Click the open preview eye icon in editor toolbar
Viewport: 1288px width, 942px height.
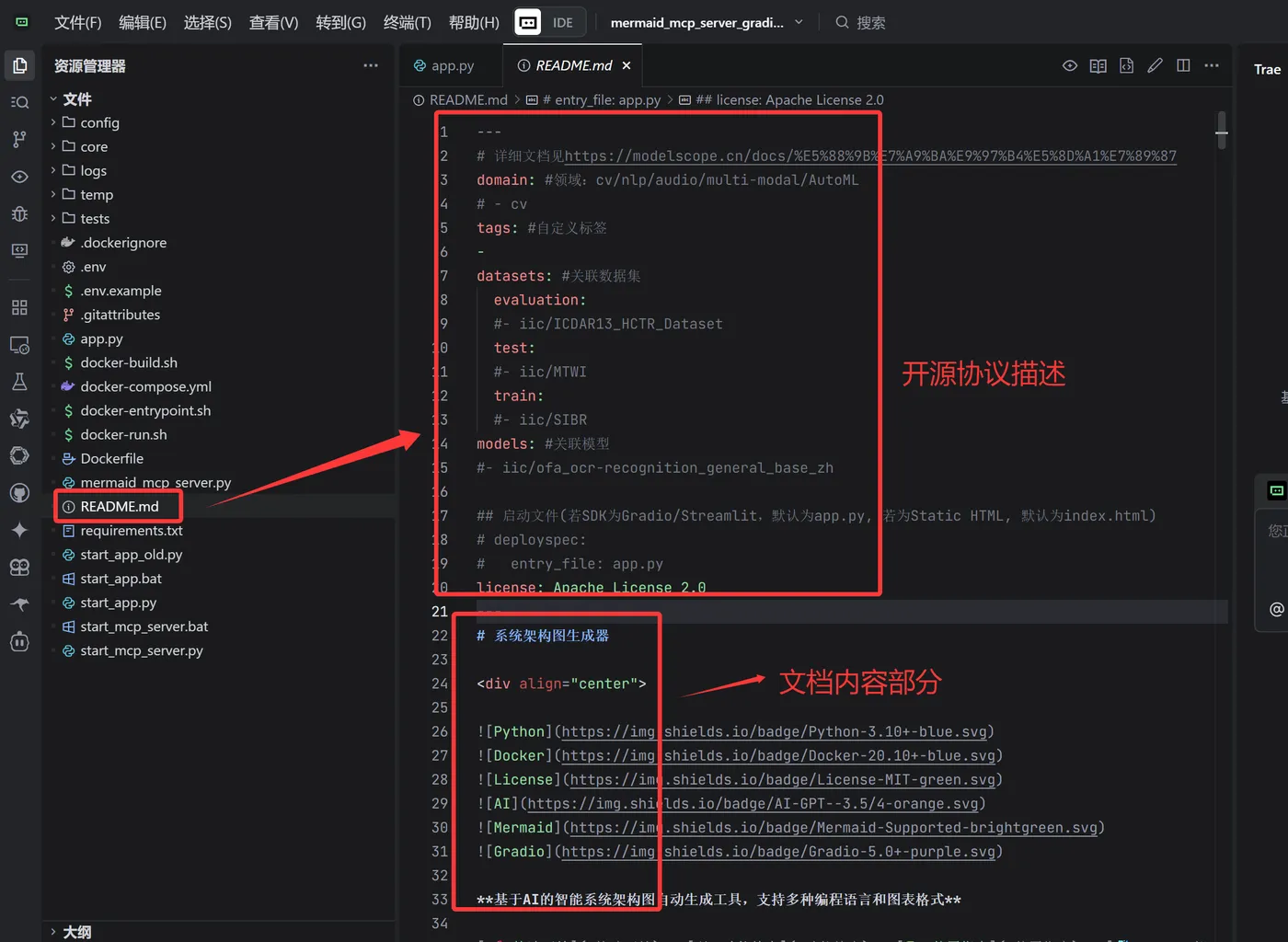(x=1069, y=65)
